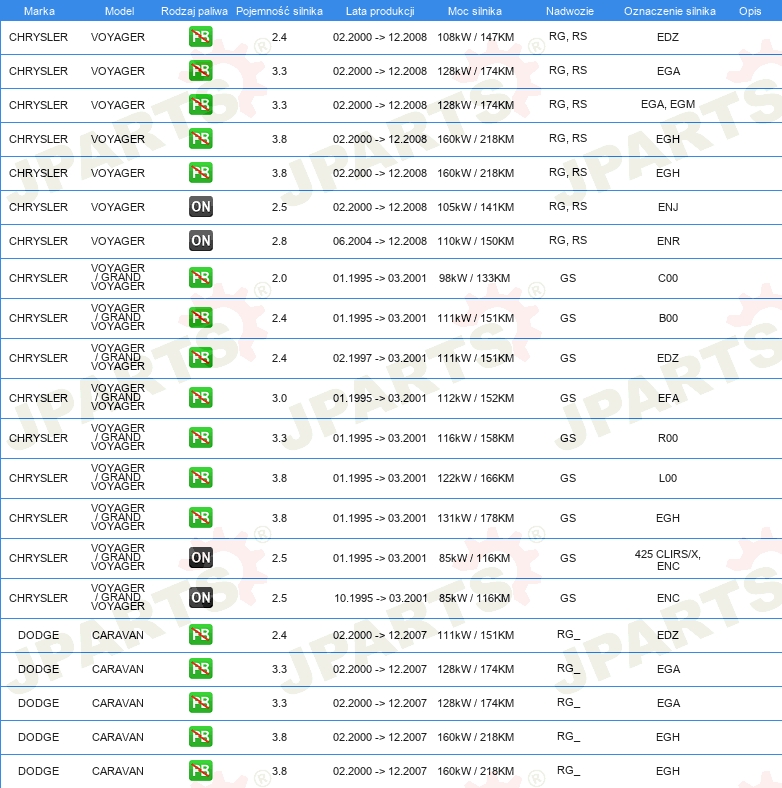Image resolution: width=782 pixels, height=788 pixels.
Task: Click the petrol icon in the 2.4 EDZ Chrysler Voyager row
Action: point(200,37)
